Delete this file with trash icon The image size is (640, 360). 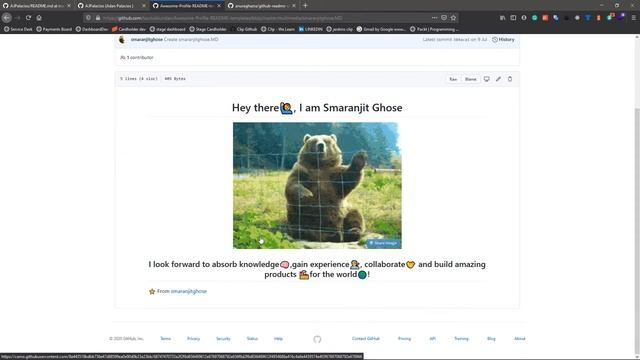tap(510, 79)
